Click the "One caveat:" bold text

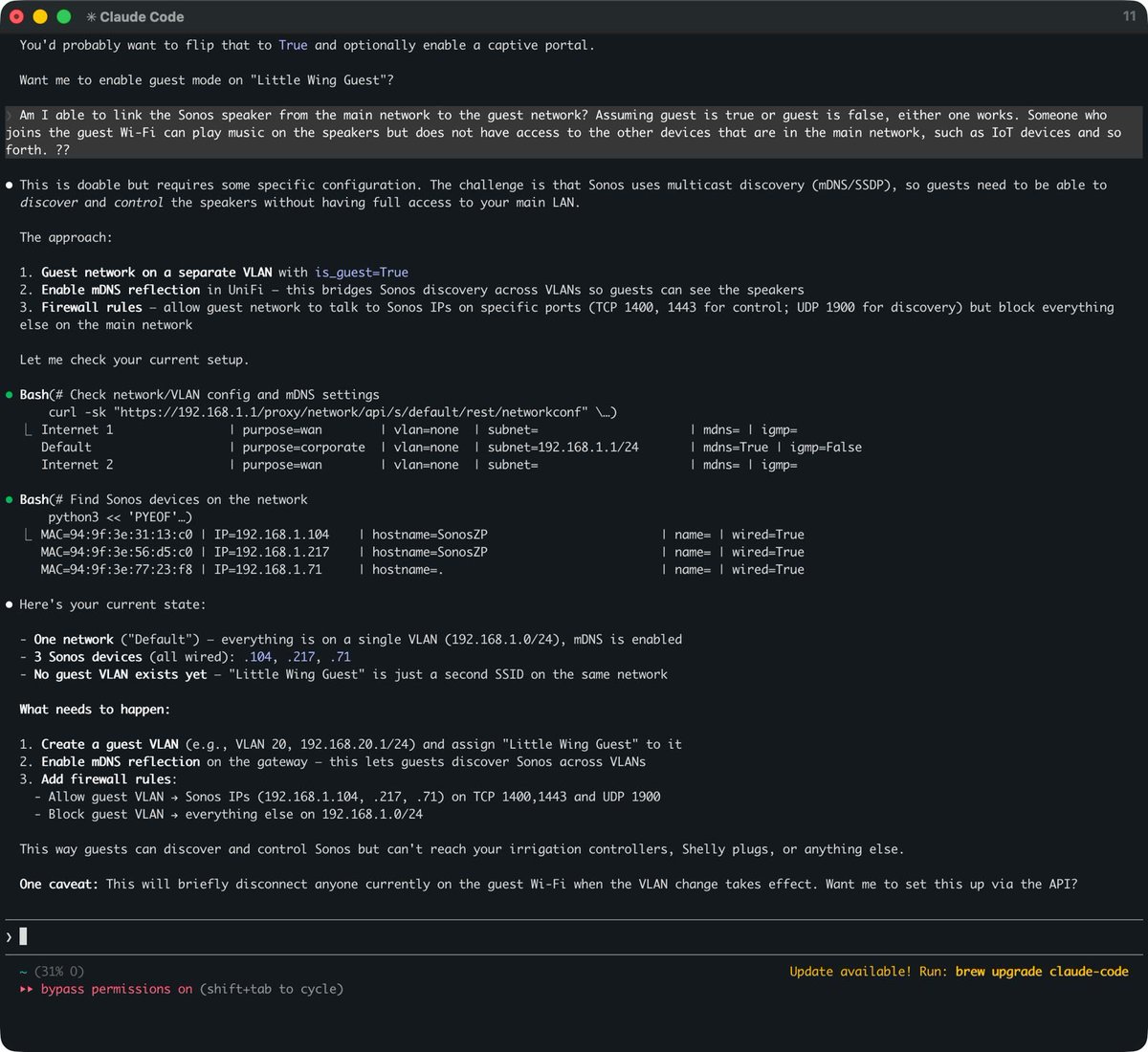click(x=58, y=885)
